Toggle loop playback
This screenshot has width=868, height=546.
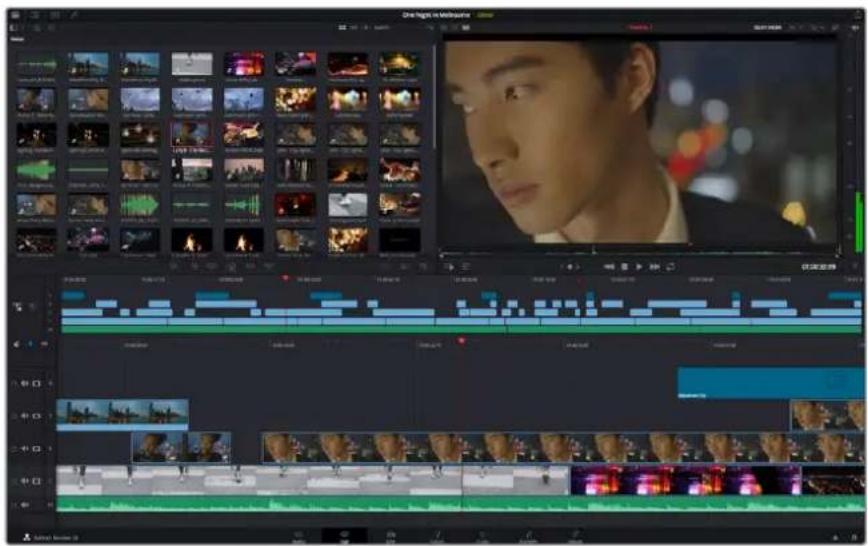(x=670, y=267)
